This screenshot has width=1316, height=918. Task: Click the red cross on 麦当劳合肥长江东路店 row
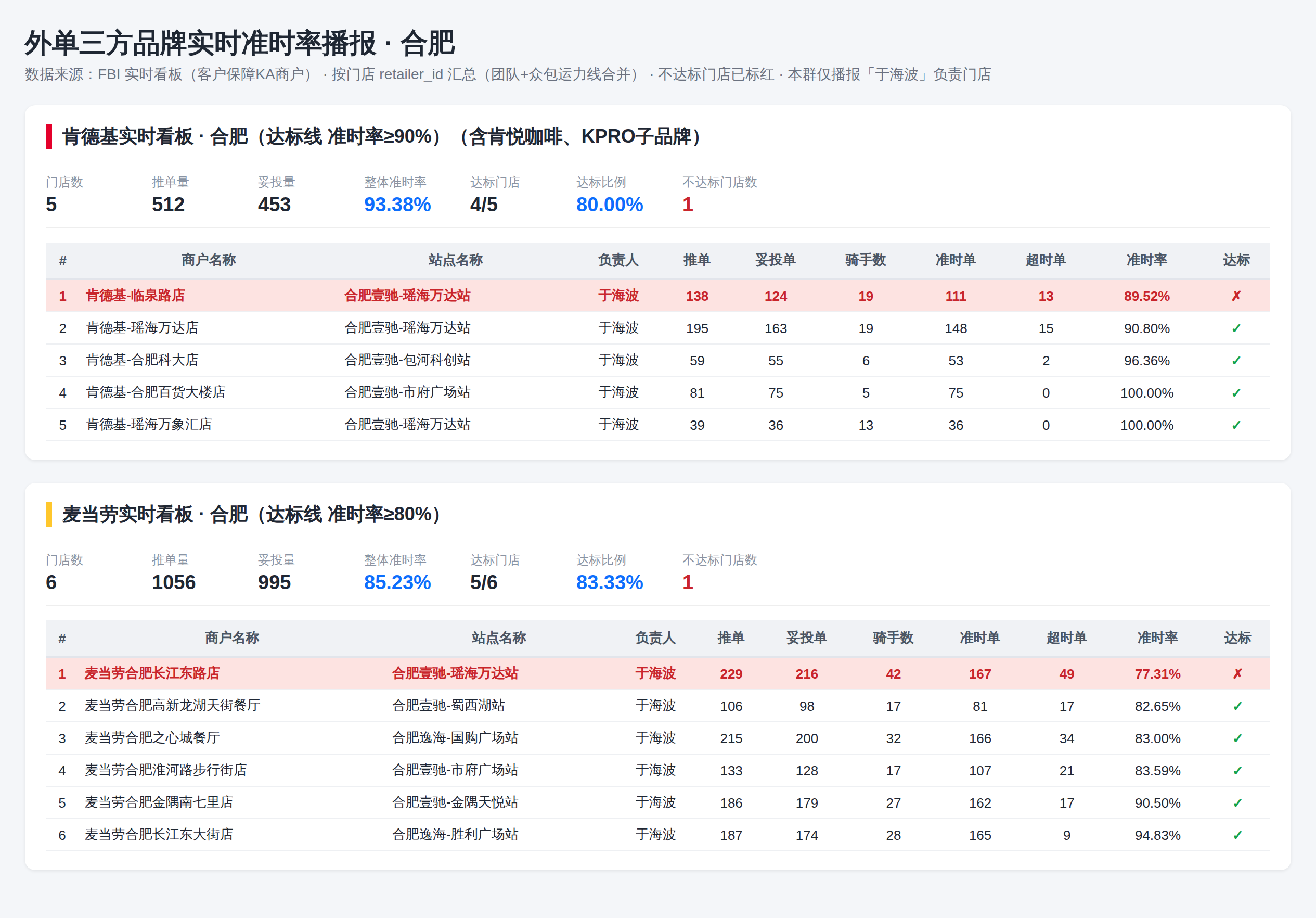[x=1237, y=674]
